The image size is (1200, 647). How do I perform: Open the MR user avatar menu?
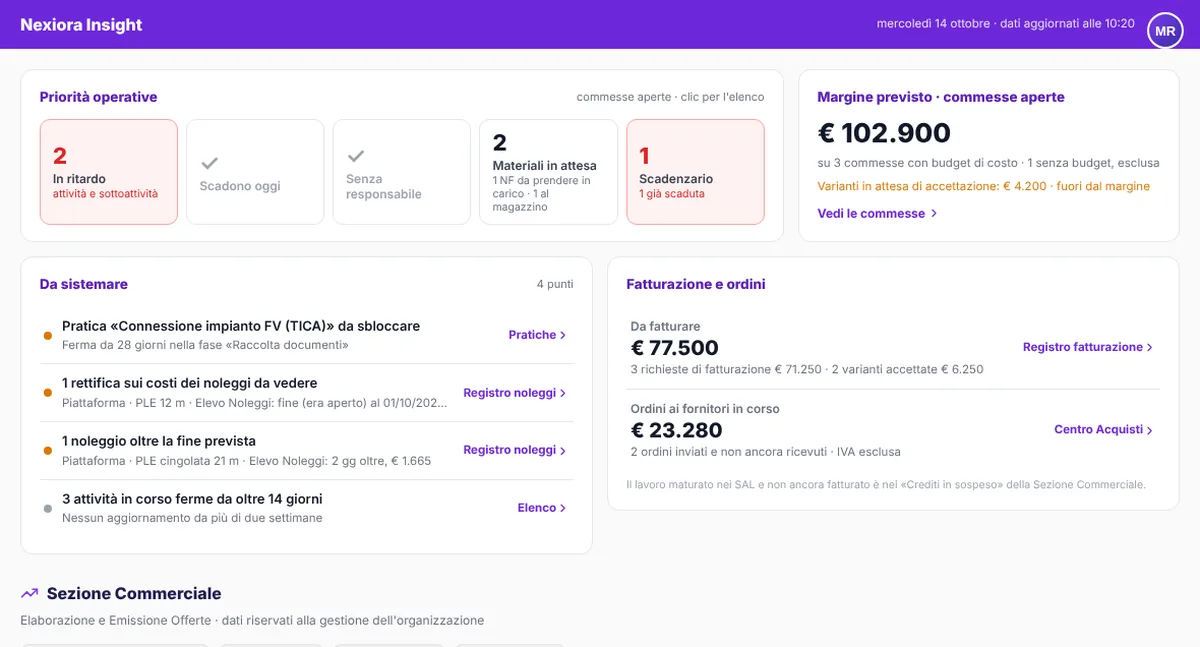coord(1165,31)
